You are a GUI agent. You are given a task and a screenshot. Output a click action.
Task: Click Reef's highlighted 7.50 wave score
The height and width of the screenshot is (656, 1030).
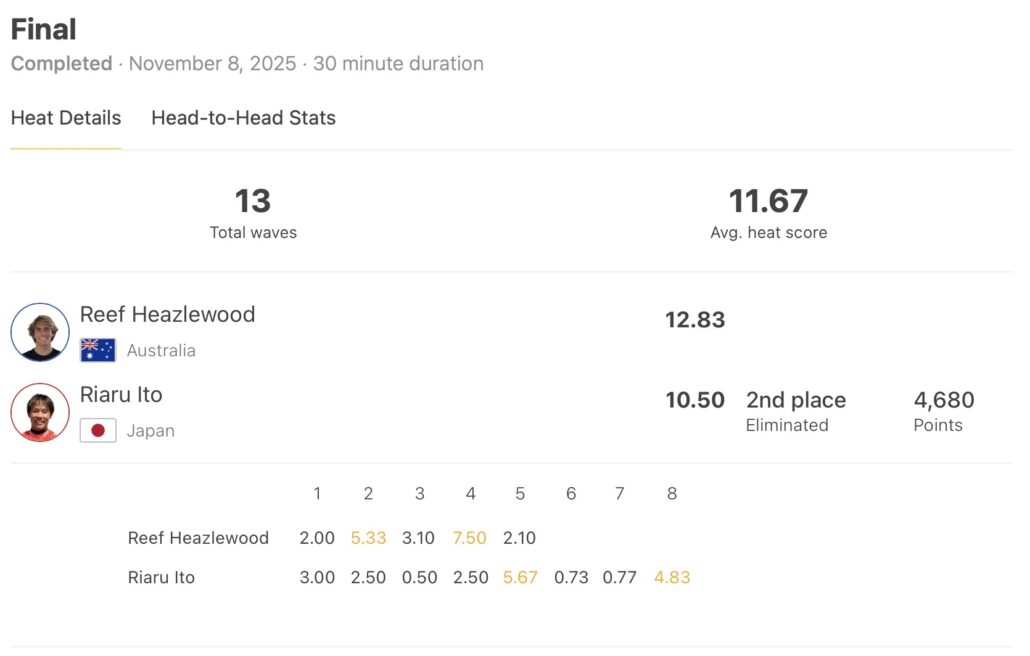tap(470, 538)
